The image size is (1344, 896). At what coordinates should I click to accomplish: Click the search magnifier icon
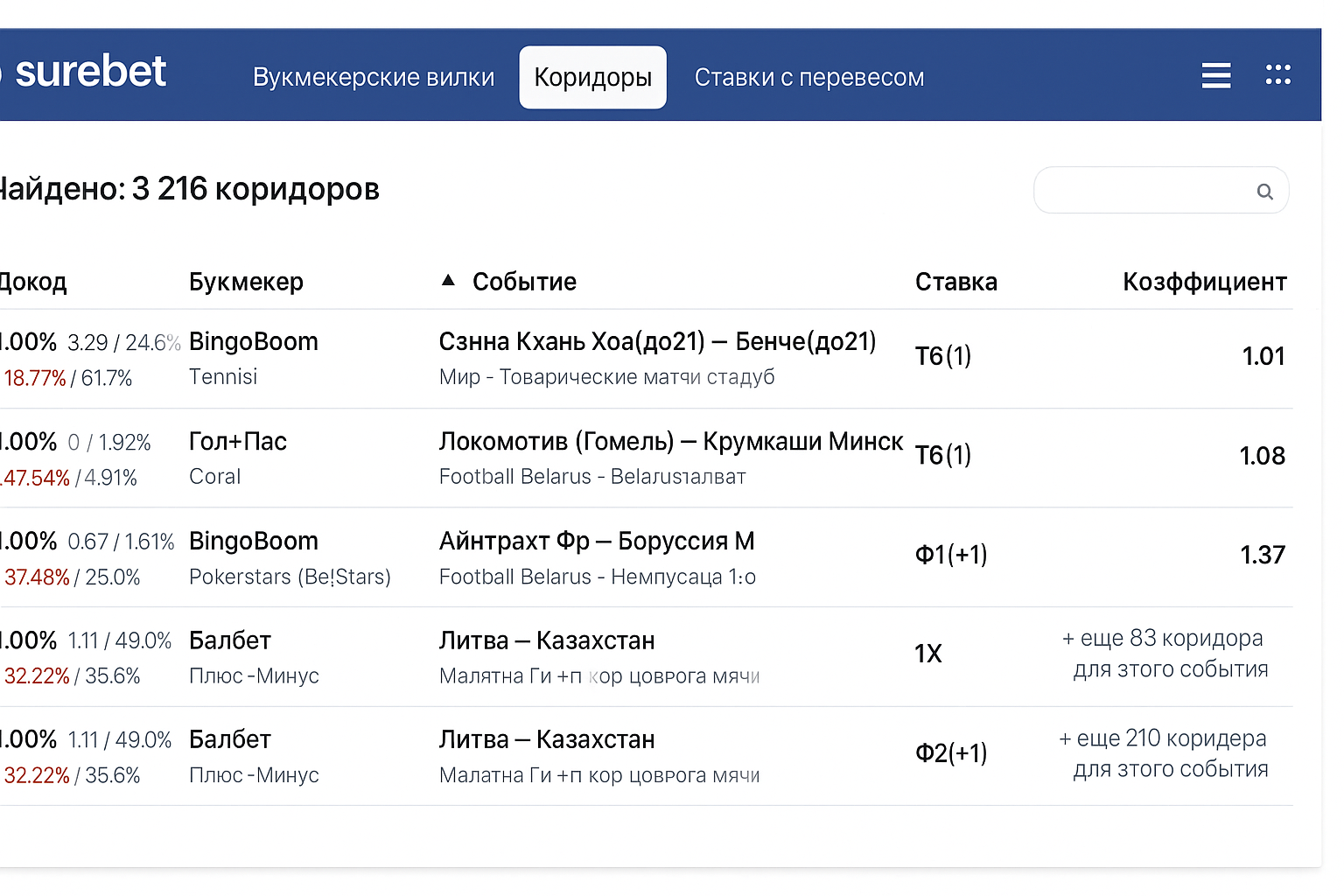tap(1264, 191)
